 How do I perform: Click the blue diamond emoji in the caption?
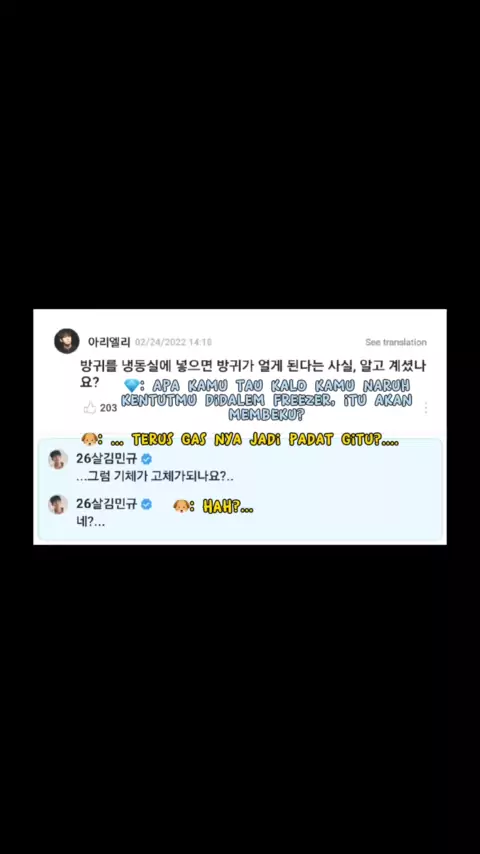132,386
